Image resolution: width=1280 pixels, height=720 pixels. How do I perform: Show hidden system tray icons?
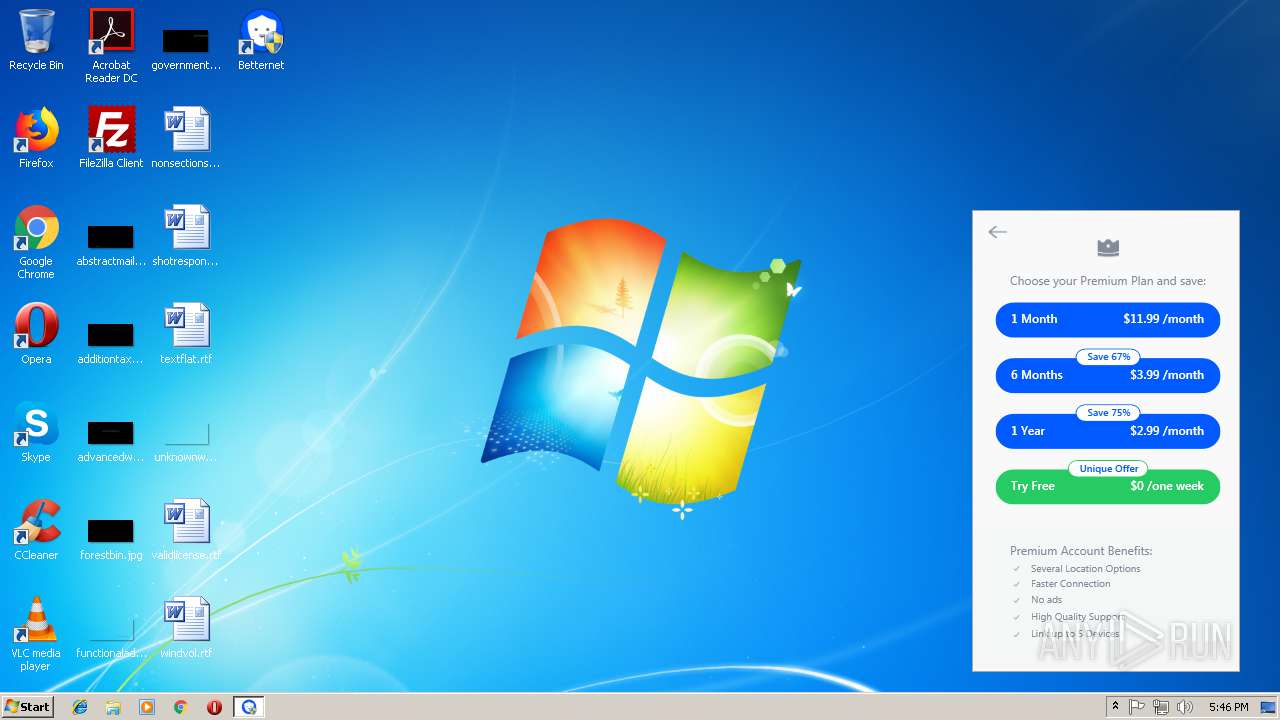coord(1116,707)
